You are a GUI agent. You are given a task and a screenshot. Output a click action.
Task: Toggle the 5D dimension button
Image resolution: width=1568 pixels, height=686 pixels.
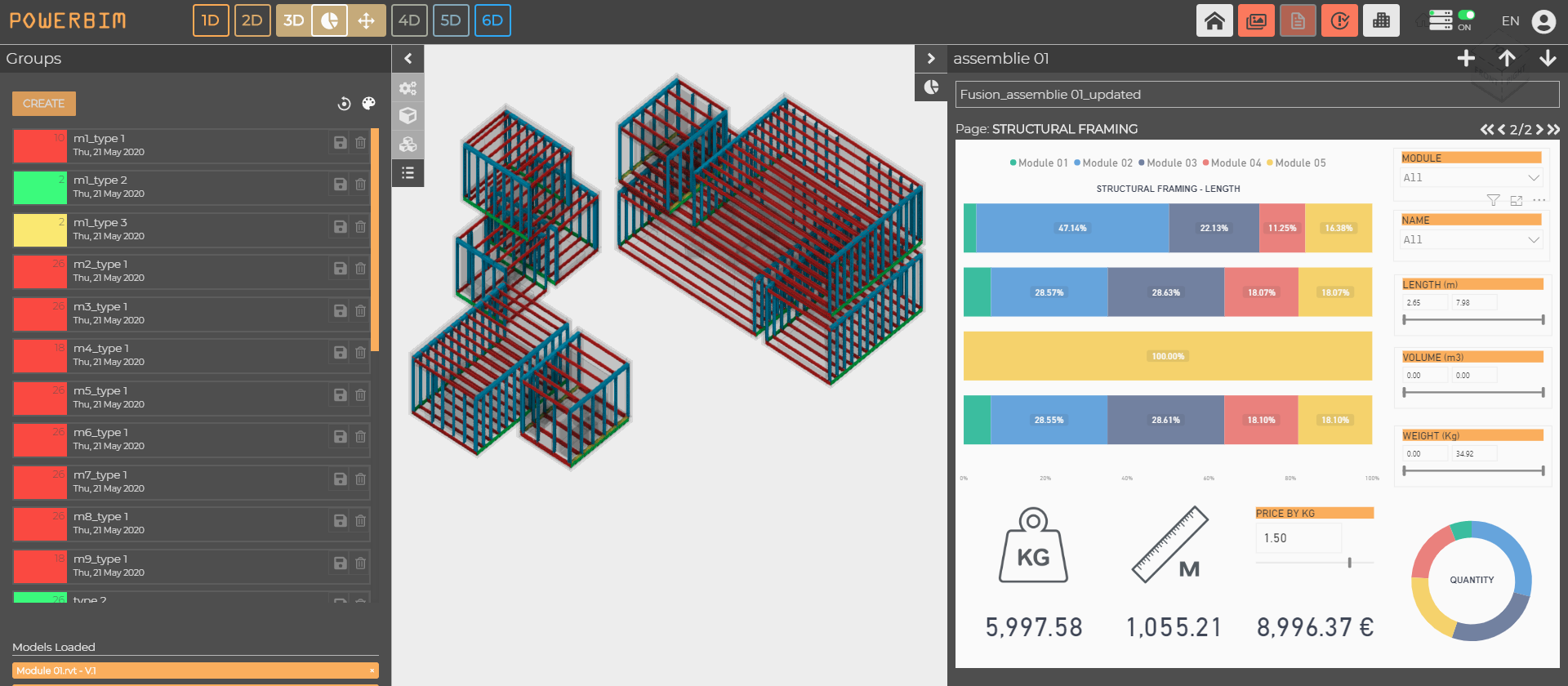pyautogui.click(x=451, y=20)
